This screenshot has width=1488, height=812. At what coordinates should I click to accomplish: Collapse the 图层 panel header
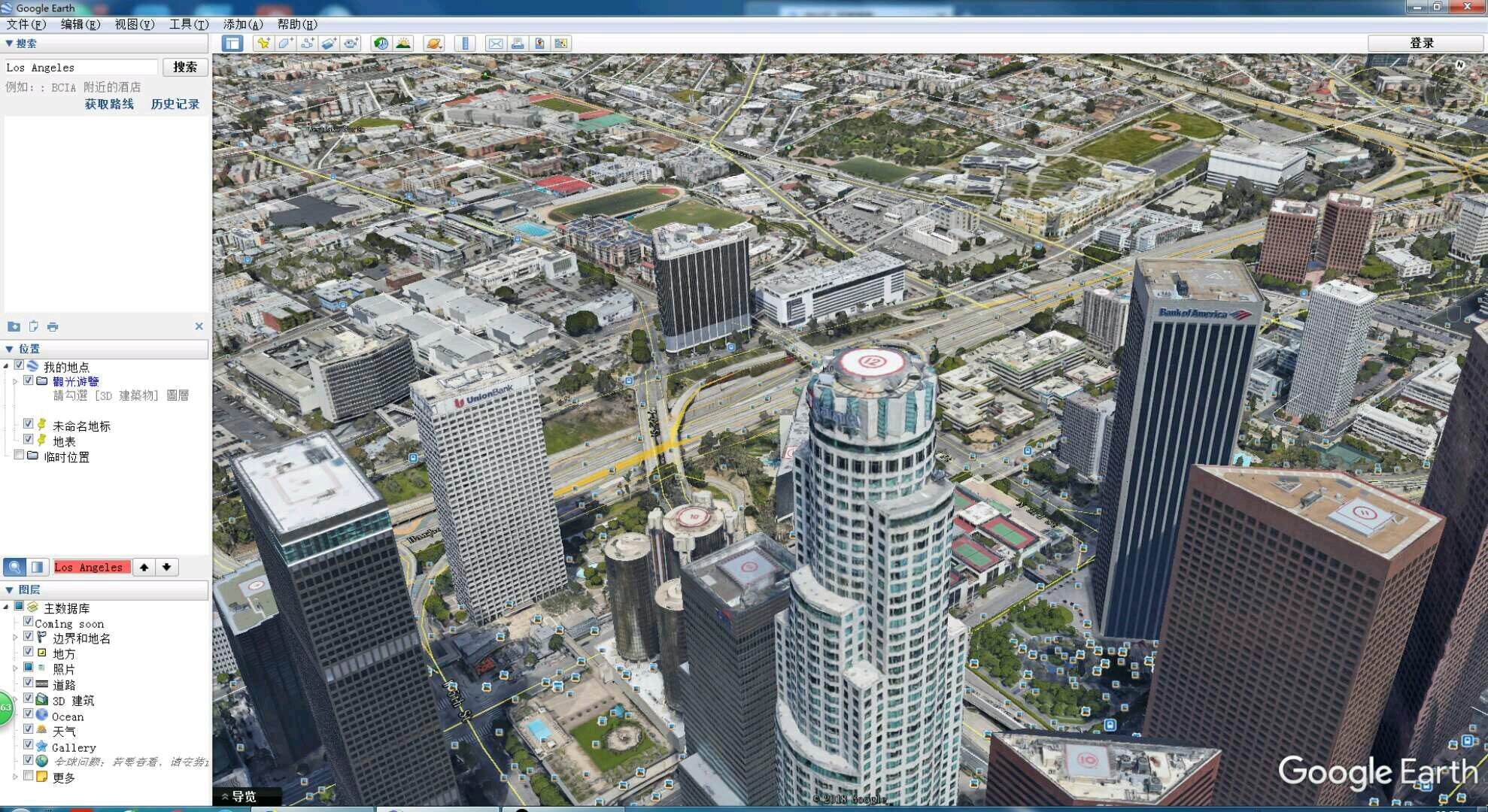pyautogui.click(x=9, y=590)
